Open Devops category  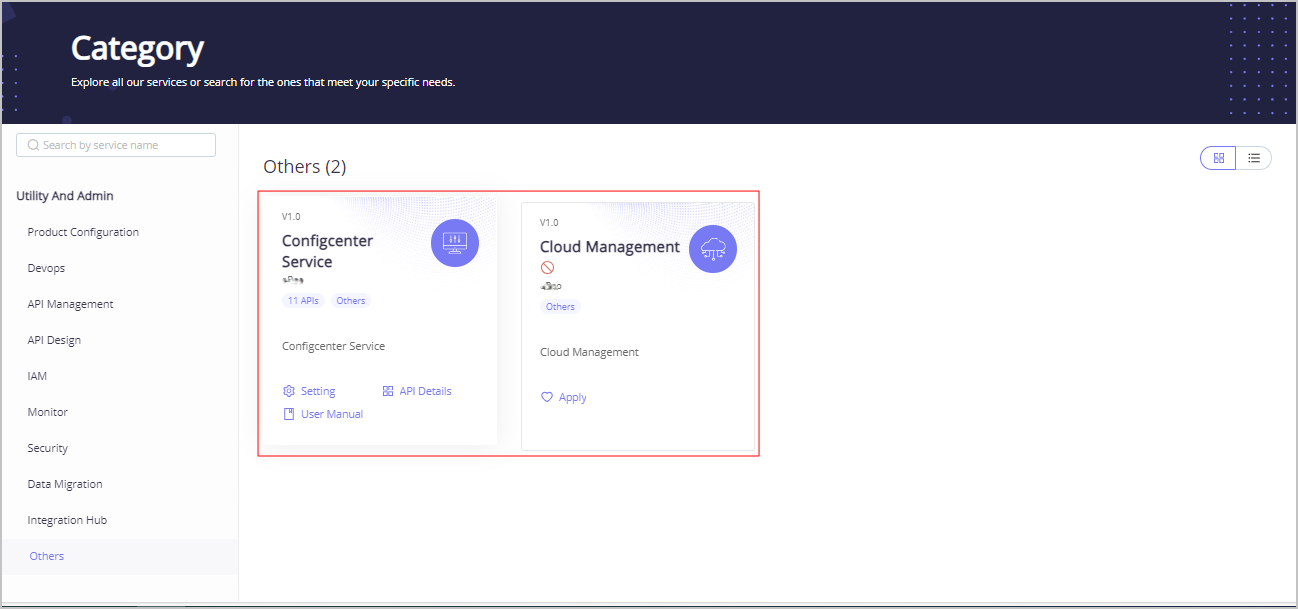(46, 268)
